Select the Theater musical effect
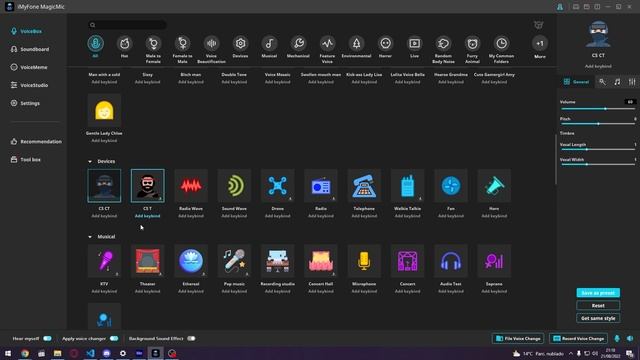The image size is (640, 360). (x=147, y=261)
